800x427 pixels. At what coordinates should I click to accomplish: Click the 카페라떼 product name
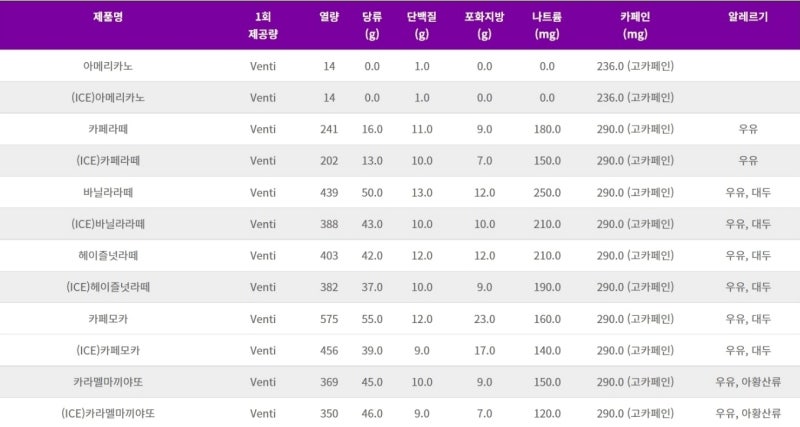(x=108, y=129)
